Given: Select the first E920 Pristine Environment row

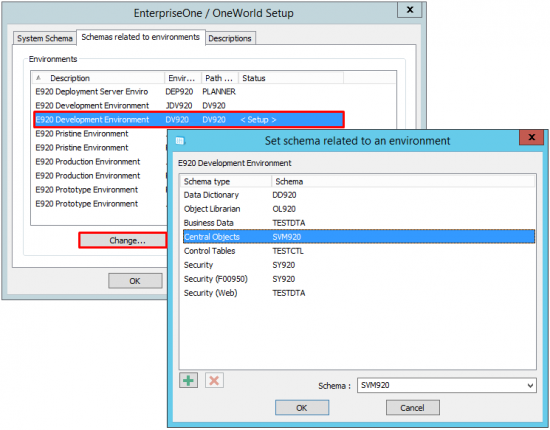Looking at the screenshot, I should pyautogui.click(x=100, y=134).
